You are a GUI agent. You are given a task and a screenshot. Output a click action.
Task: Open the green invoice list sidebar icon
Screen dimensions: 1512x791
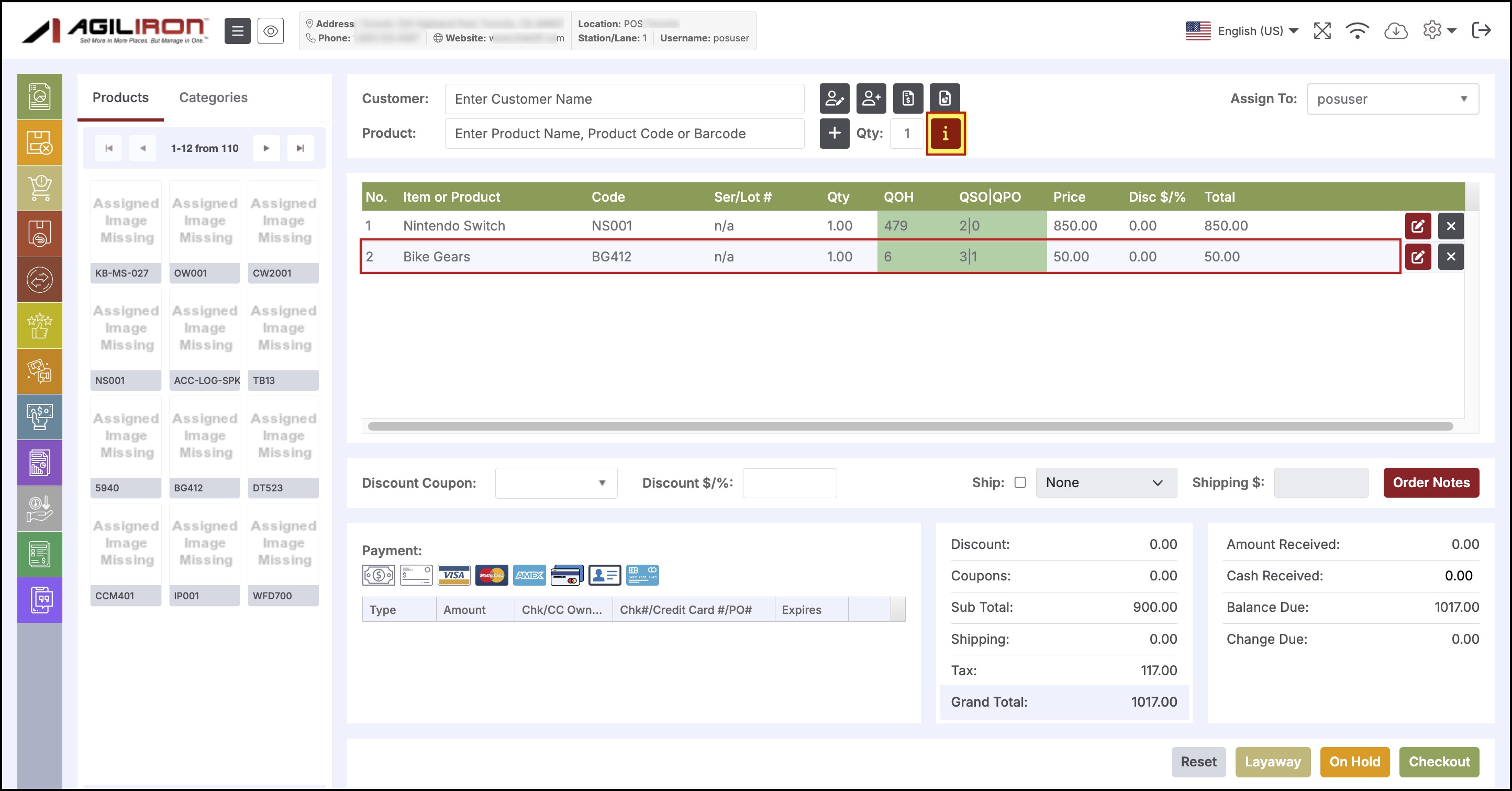[x=39, y=554]
